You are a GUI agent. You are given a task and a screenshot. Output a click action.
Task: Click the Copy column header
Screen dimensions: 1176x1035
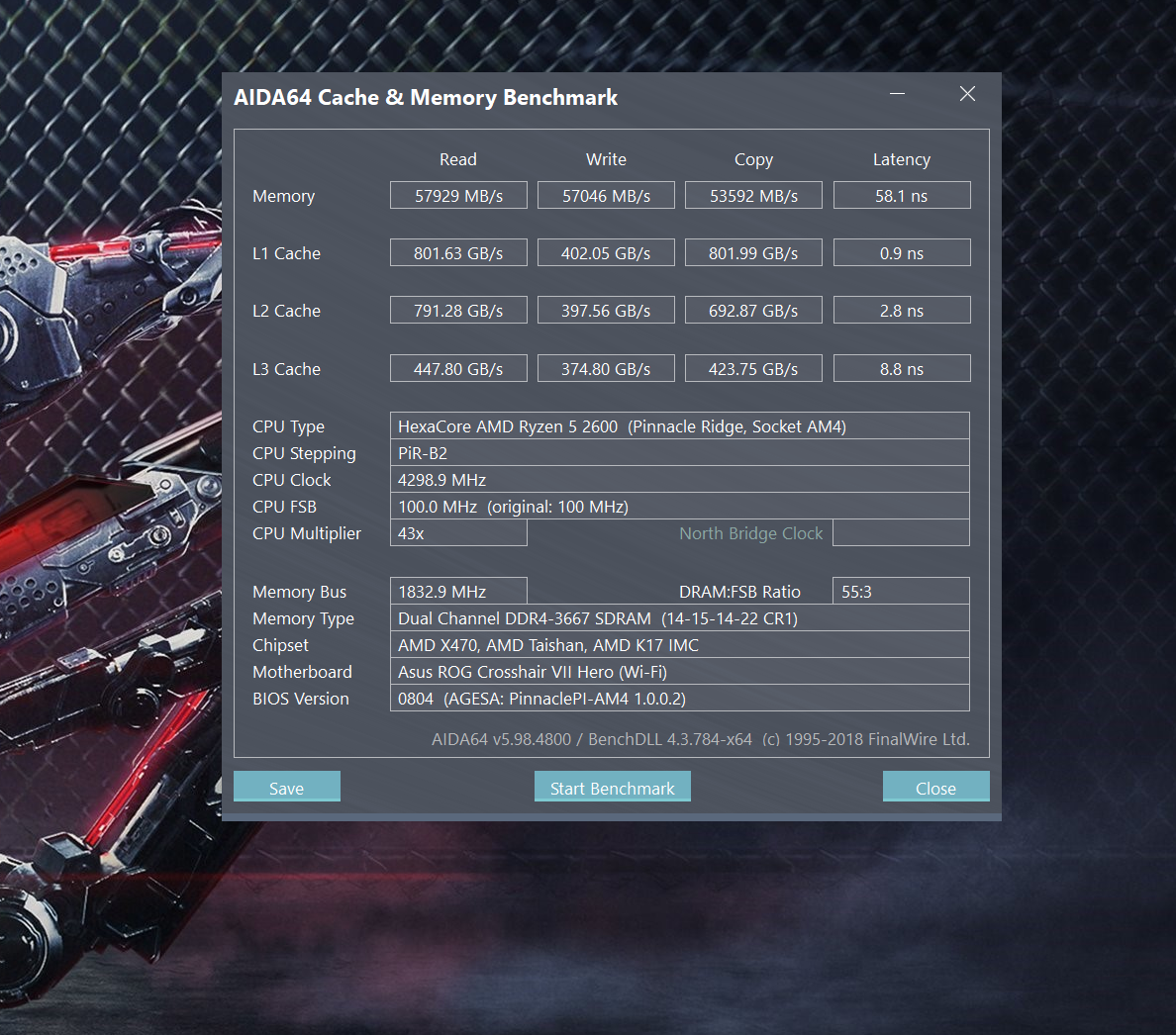tap(753, 159)
